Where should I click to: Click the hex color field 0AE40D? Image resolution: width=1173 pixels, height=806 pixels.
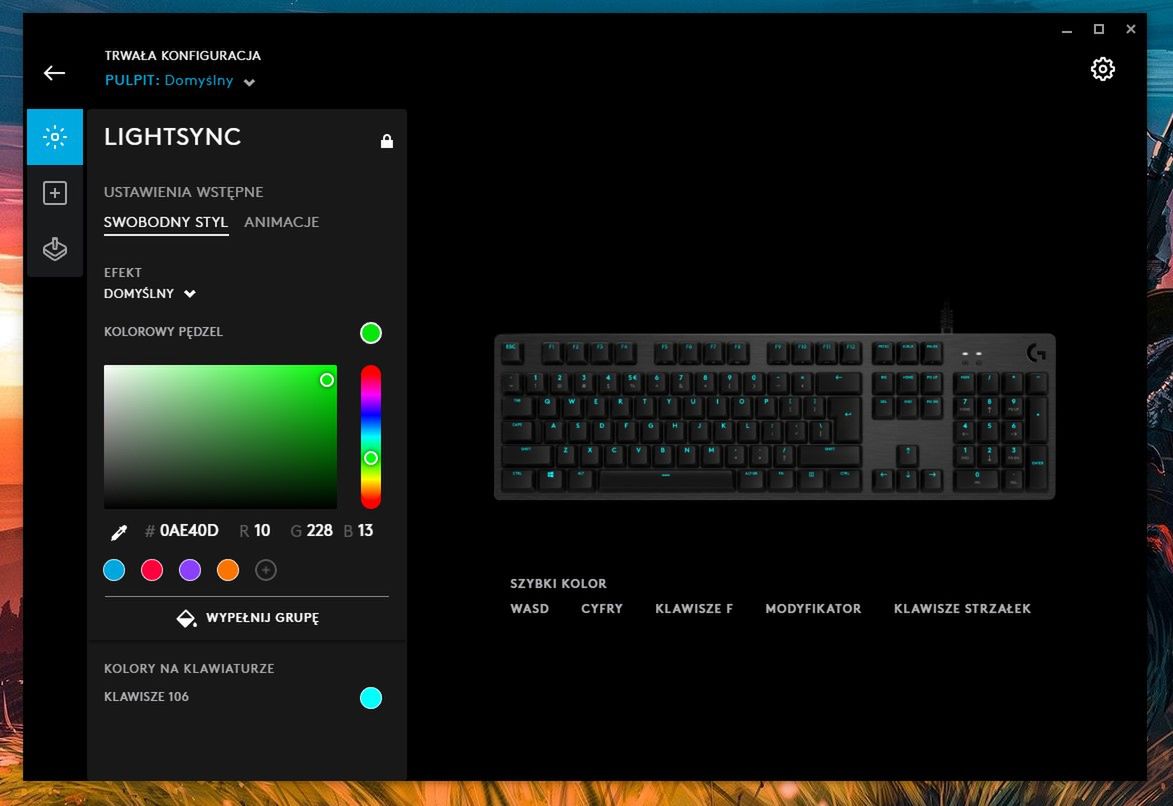[x=189, y=531]
